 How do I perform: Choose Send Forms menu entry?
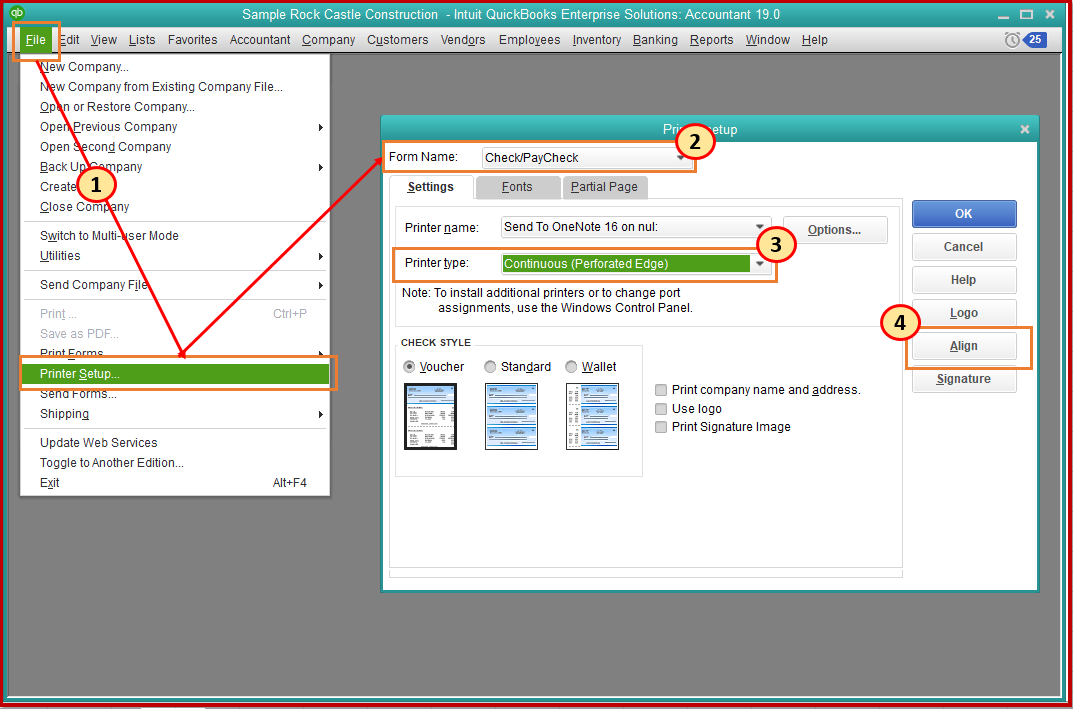tap(174, 394)
